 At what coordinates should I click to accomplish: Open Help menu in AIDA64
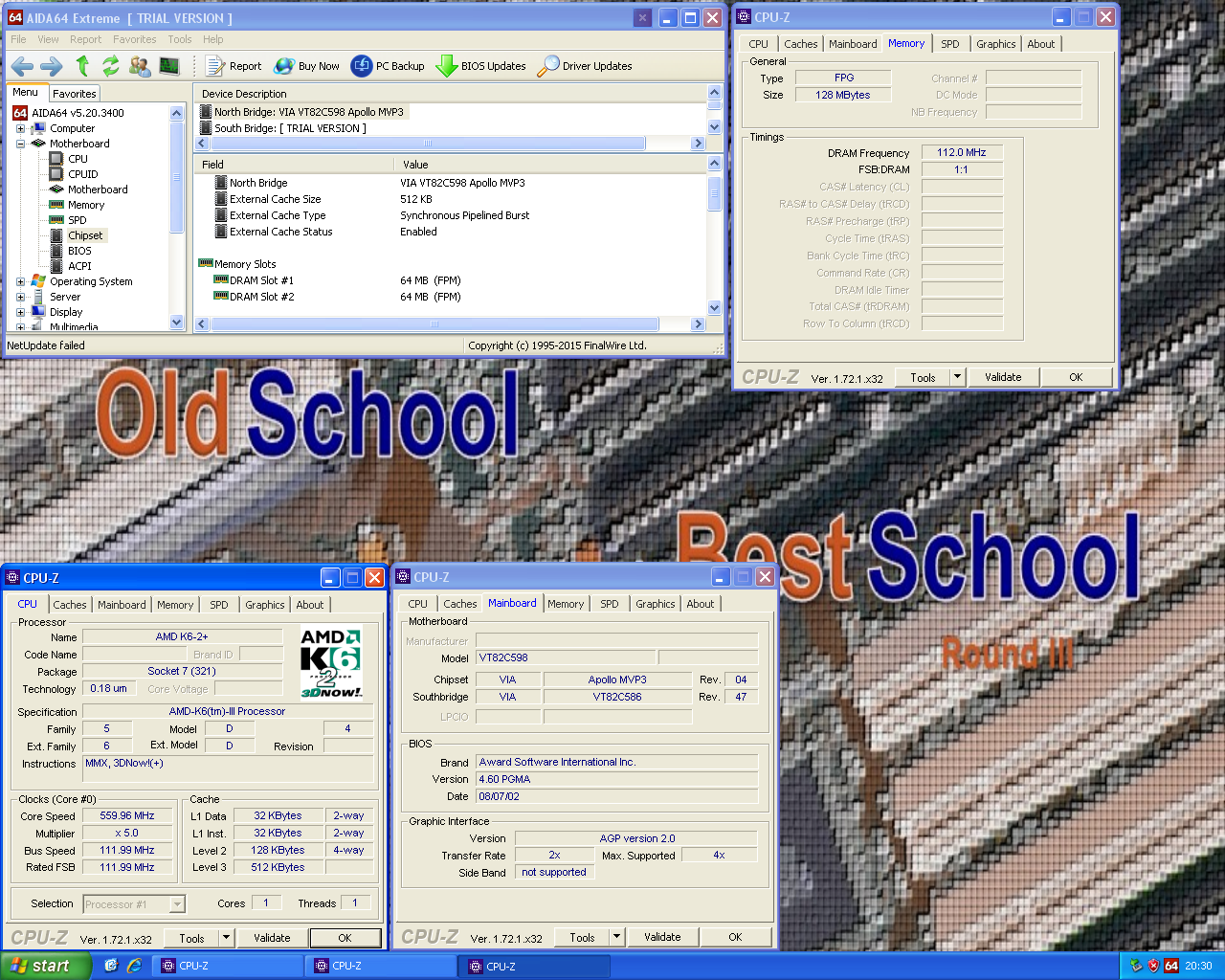[213, 39]
